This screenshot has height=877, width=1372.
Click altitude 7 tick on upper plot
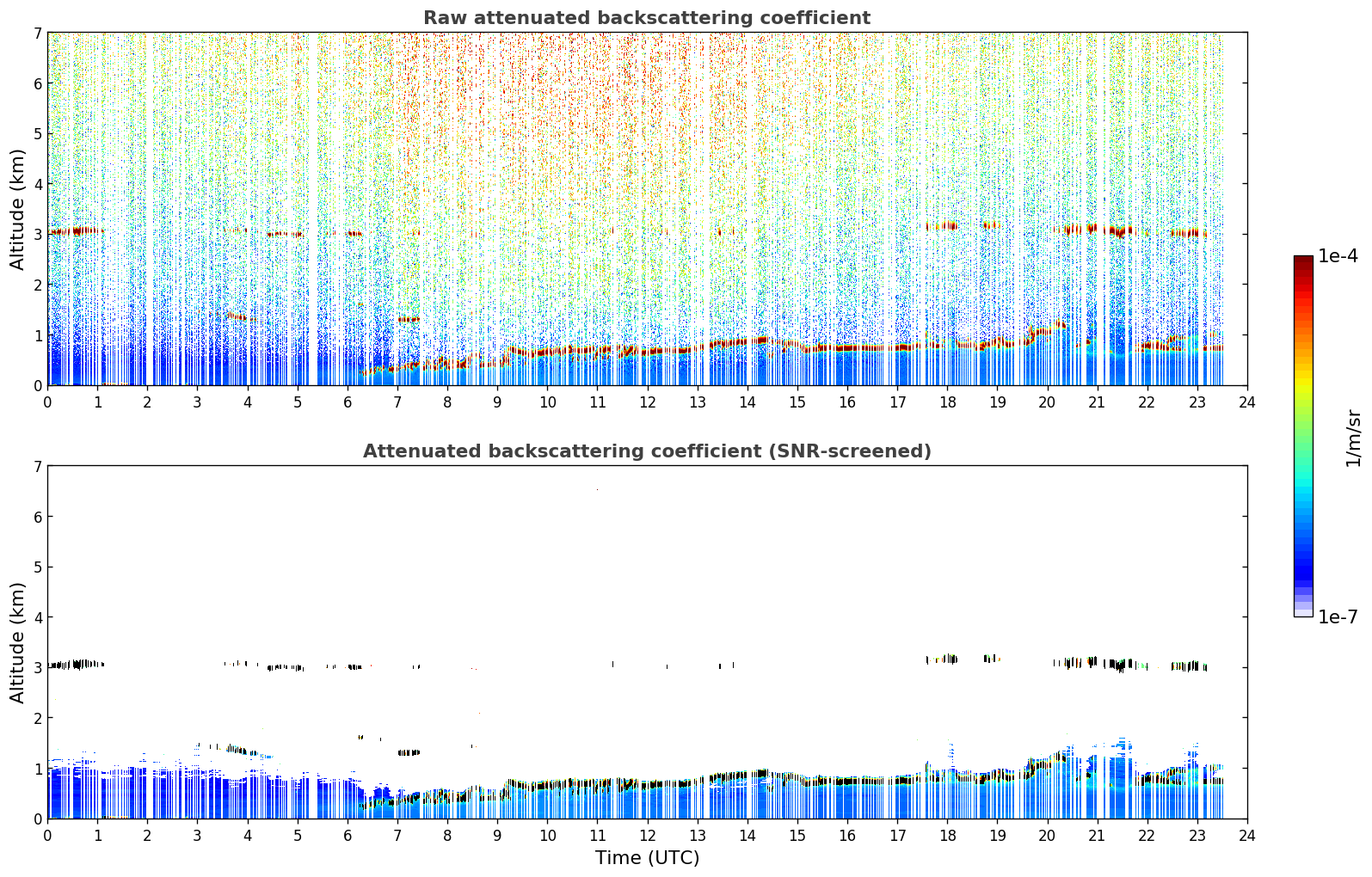38,34
